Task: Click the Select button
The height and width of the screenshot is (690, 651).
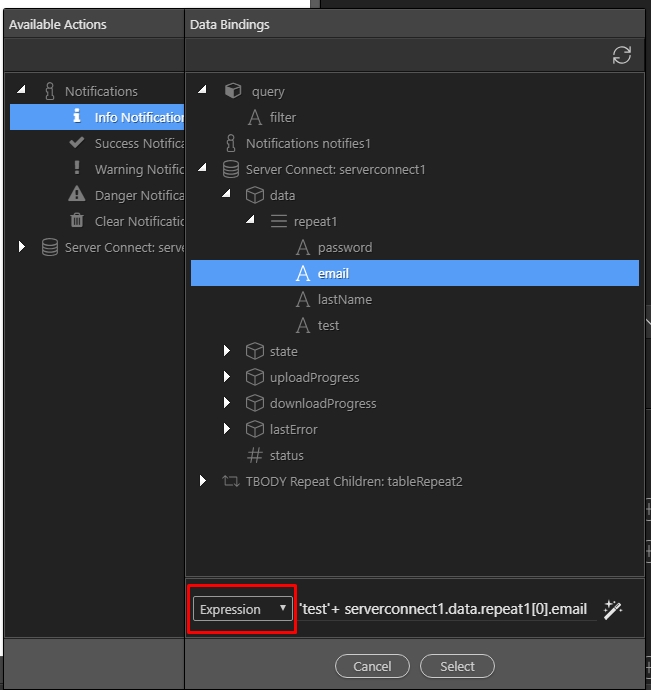Action: pyautogui.click(x=457, y=666)
